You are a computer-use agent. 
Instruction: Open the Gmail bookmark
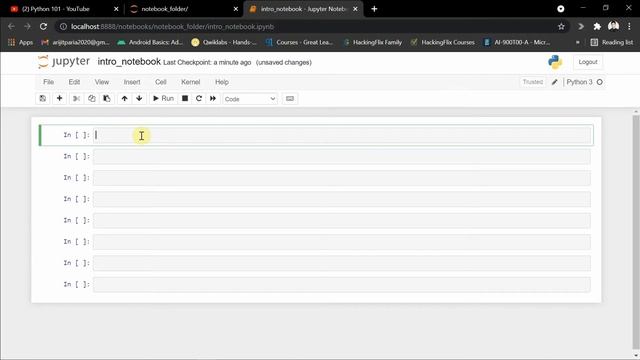coord(76,42)
